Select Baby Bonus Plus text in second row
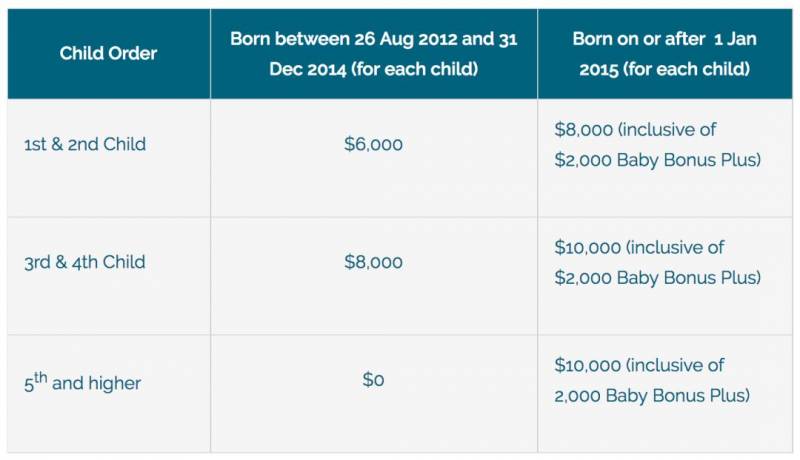 (x=688, y=276)
